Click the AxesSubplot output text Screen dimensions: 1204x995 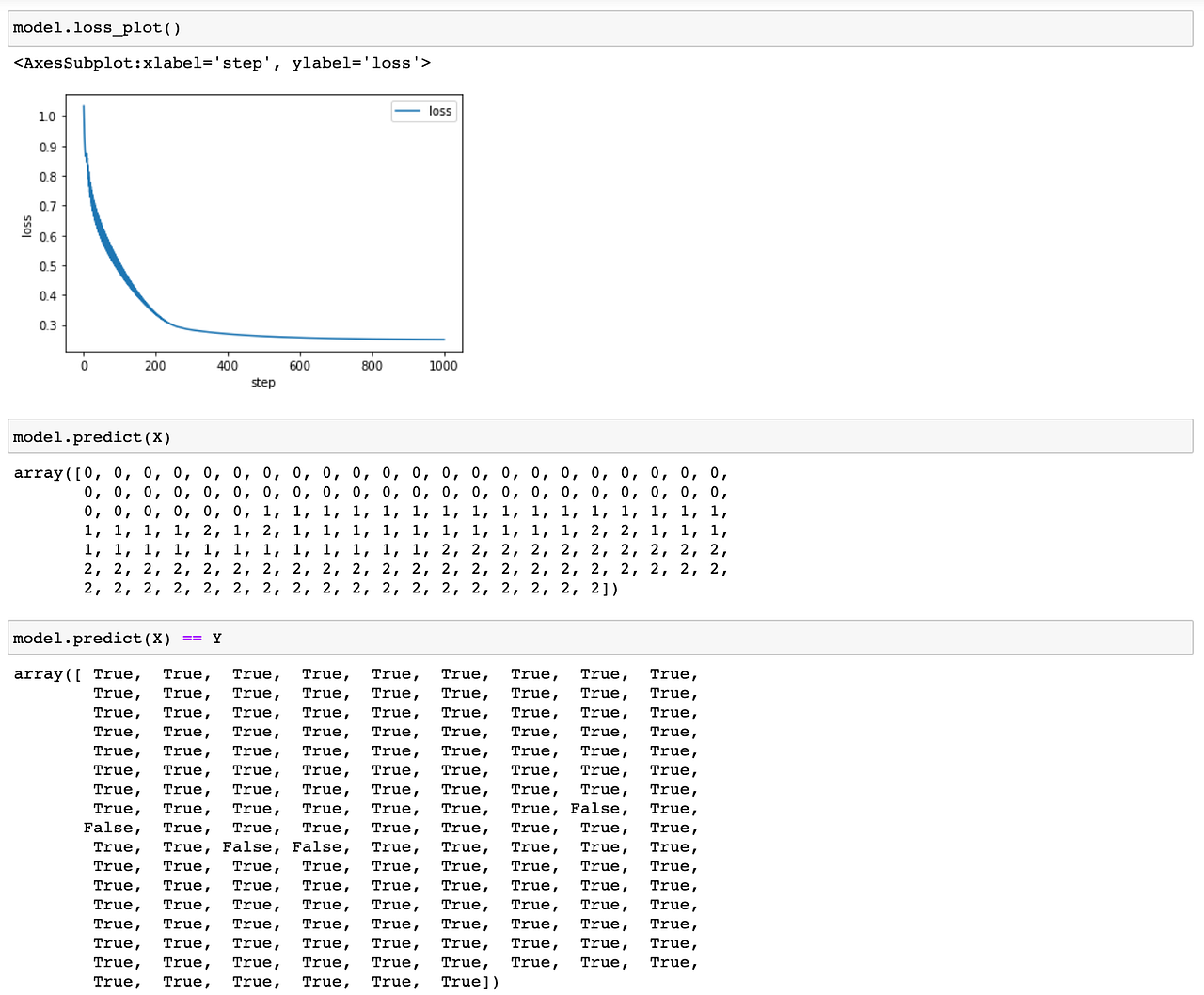click(x=221, y=62)
